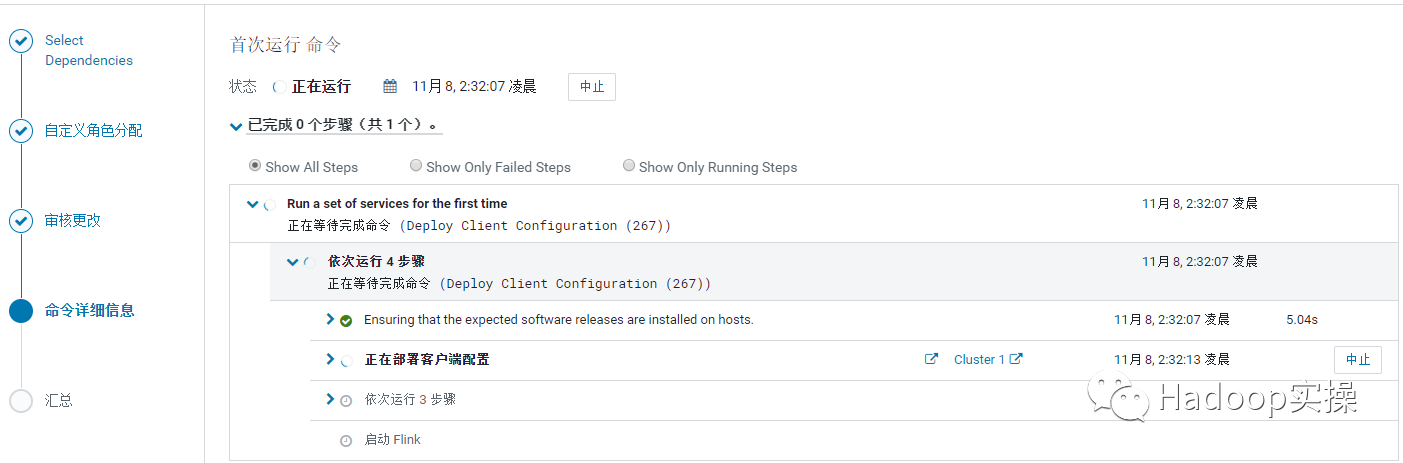1403x463 pixels.
Task: Click the calendar icon beside the start time
Action: click(x=391, y=86)
